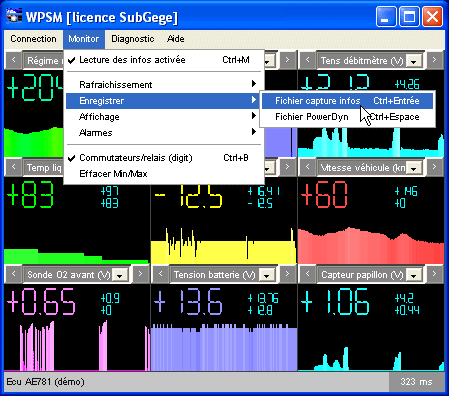The height and width of the screenshot is (396, 449).
Task: Click previous-channel arrow left of Régime selector
Action: (x=13, y=60)
